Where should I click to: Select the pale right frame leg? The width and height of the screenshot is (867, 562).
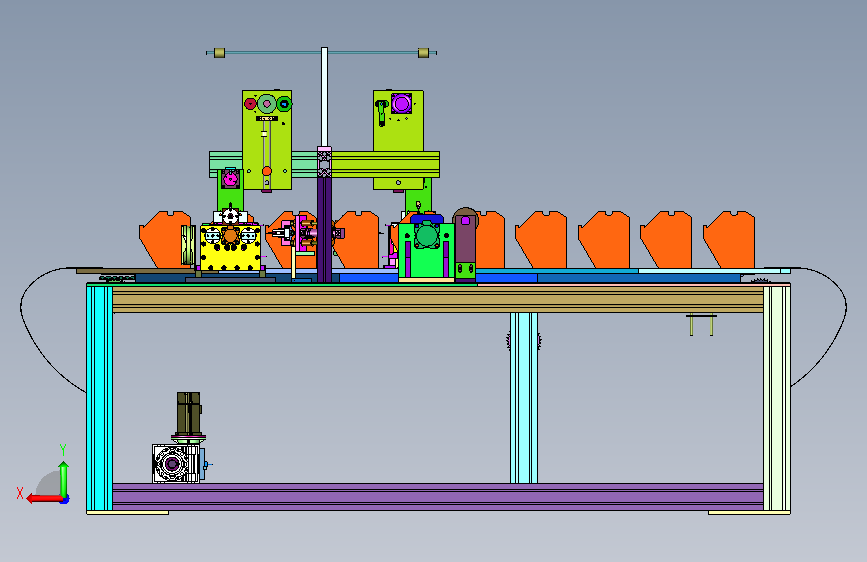[777, 398]
